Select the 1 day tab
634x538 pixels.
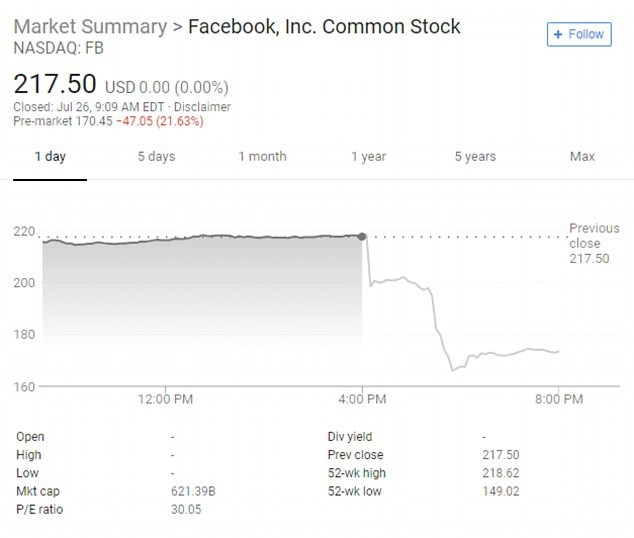(x=50, y=156)
